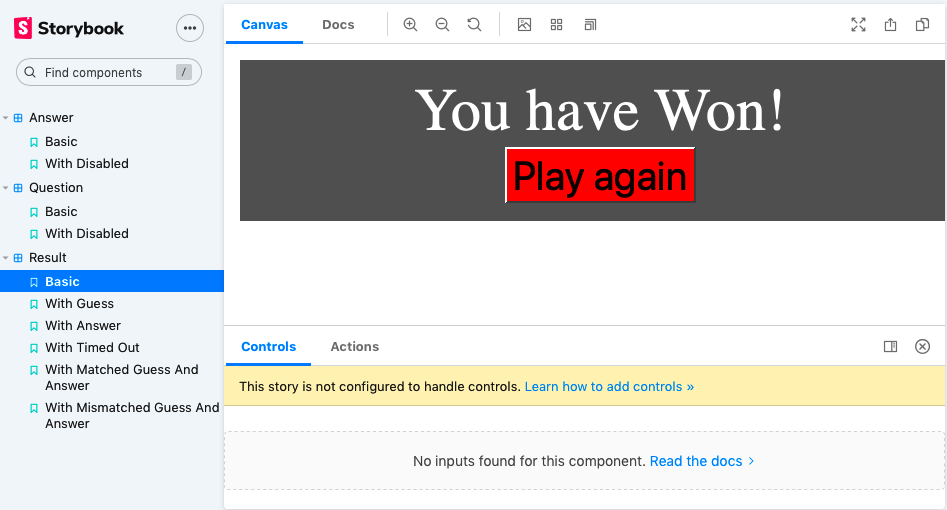Follow the Learn how to add controls link
Screen dimensions: 947x510
[608, 387]
